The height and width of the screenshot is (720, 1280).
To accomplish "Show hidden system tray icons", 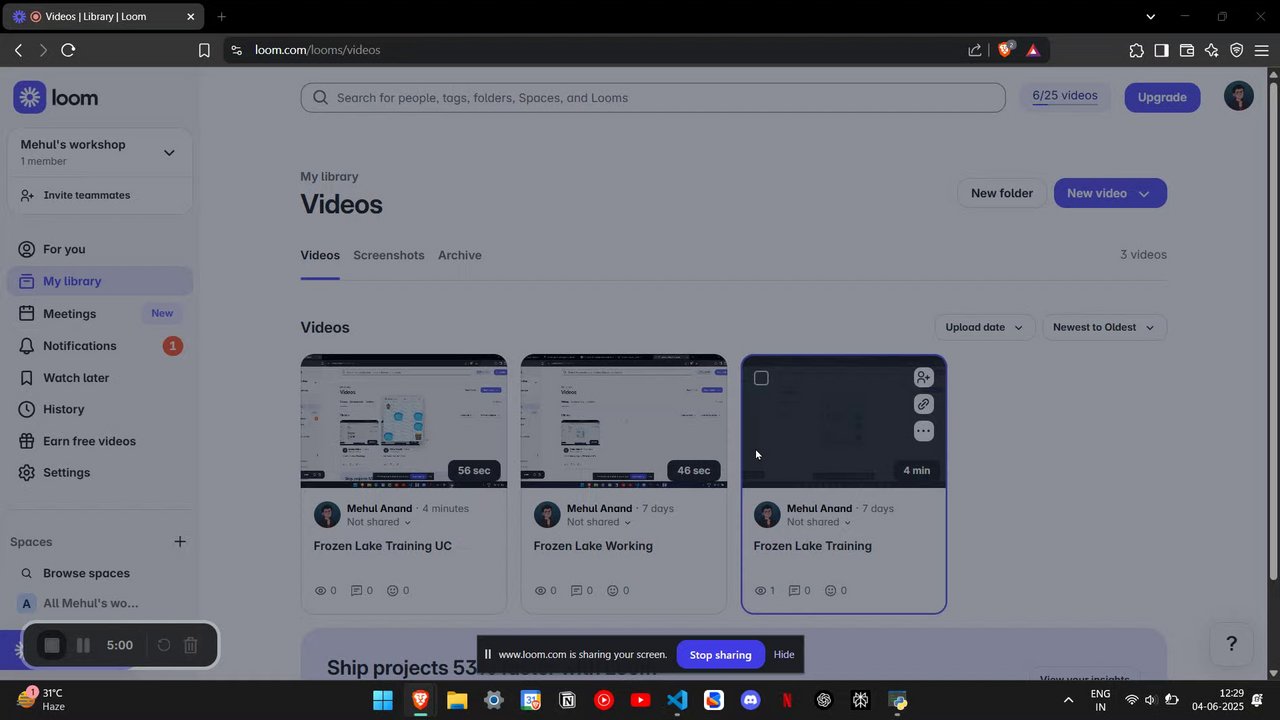I will 1068,700.
